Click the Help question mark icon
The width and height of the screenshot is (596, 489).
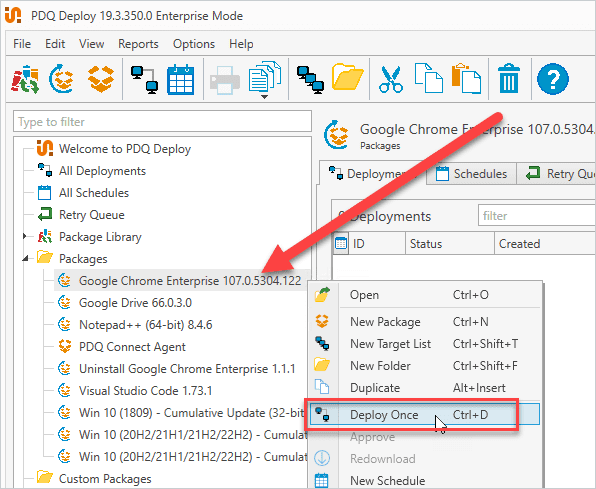553,79
